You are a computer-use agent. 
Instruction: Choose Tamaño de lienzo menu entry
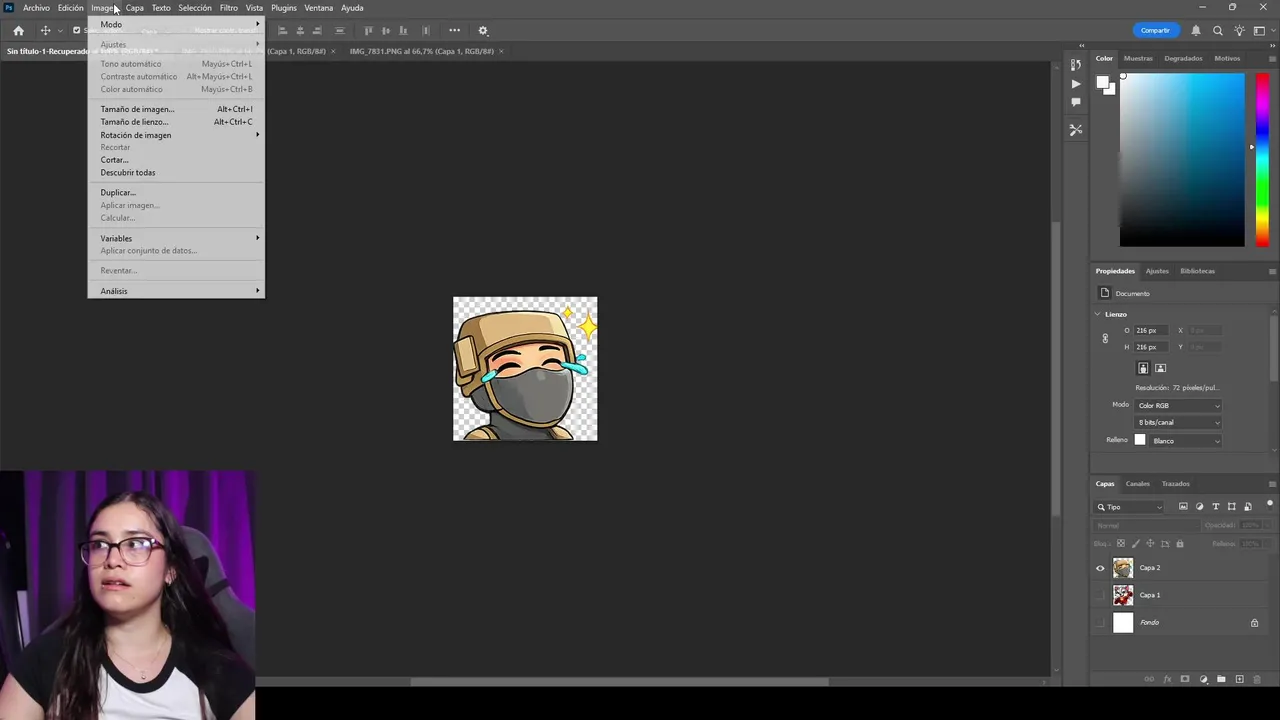[176, 122]
